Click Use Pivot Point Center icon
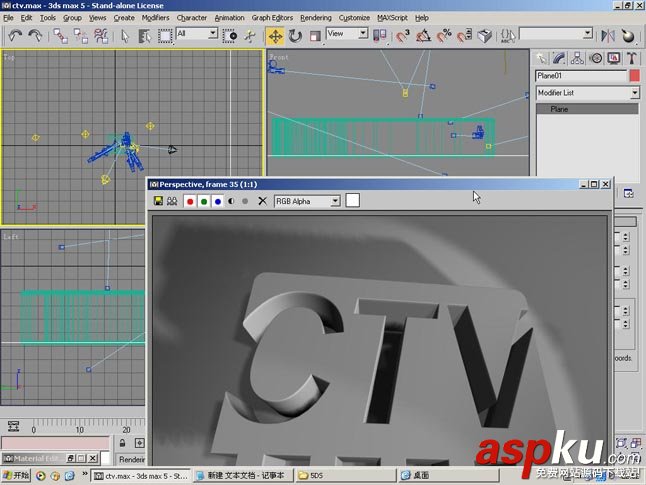646x485 pixels. [x=379, y=36]
